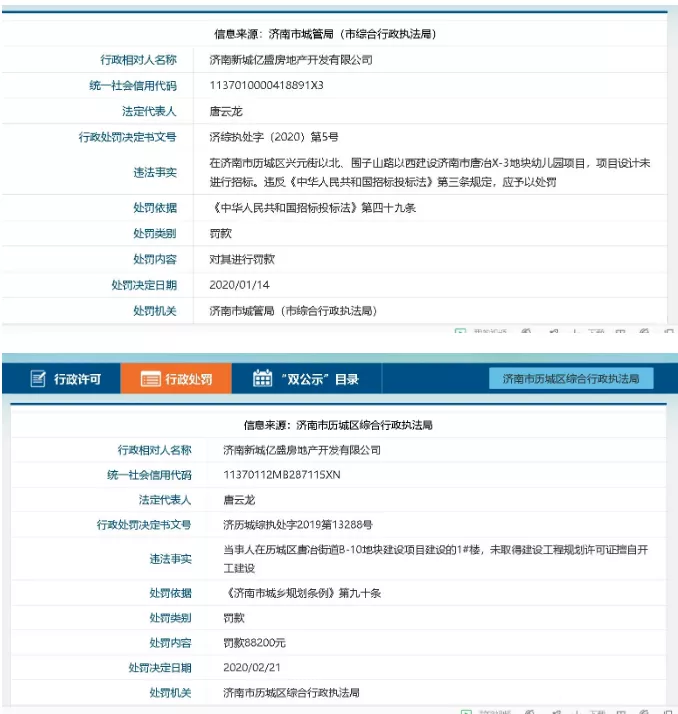Click document number 济历城综执处字2019第13288号
The height and width of the screenshot is (714, 678).
[298, 525]
